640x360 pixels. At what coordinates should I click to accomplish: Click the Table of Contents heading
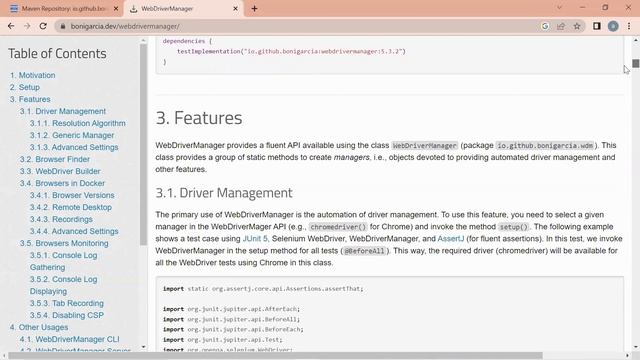tap(57, 53)
